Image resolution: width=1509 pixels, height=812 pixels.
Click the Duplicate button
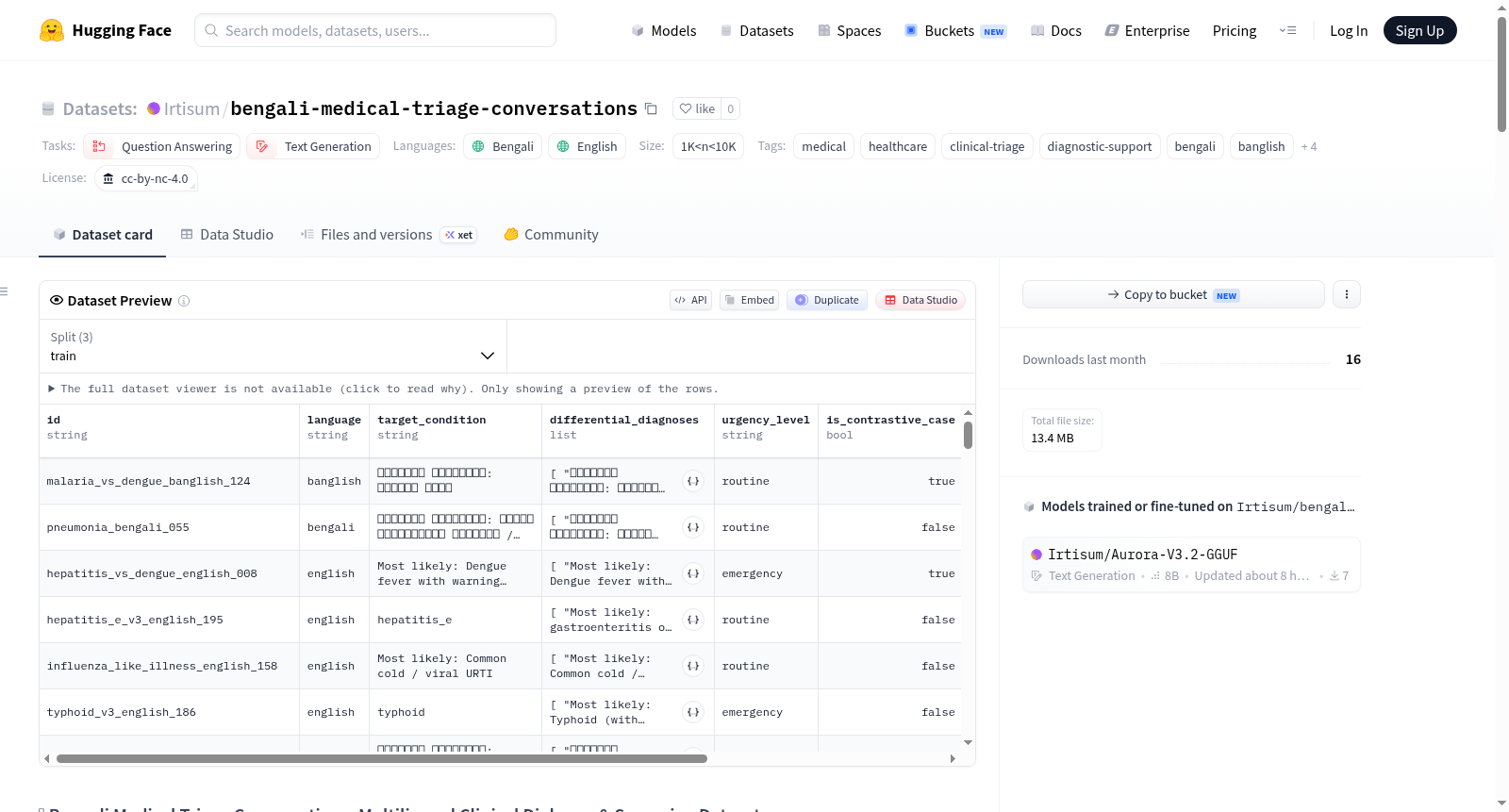[x=827, y=300]
